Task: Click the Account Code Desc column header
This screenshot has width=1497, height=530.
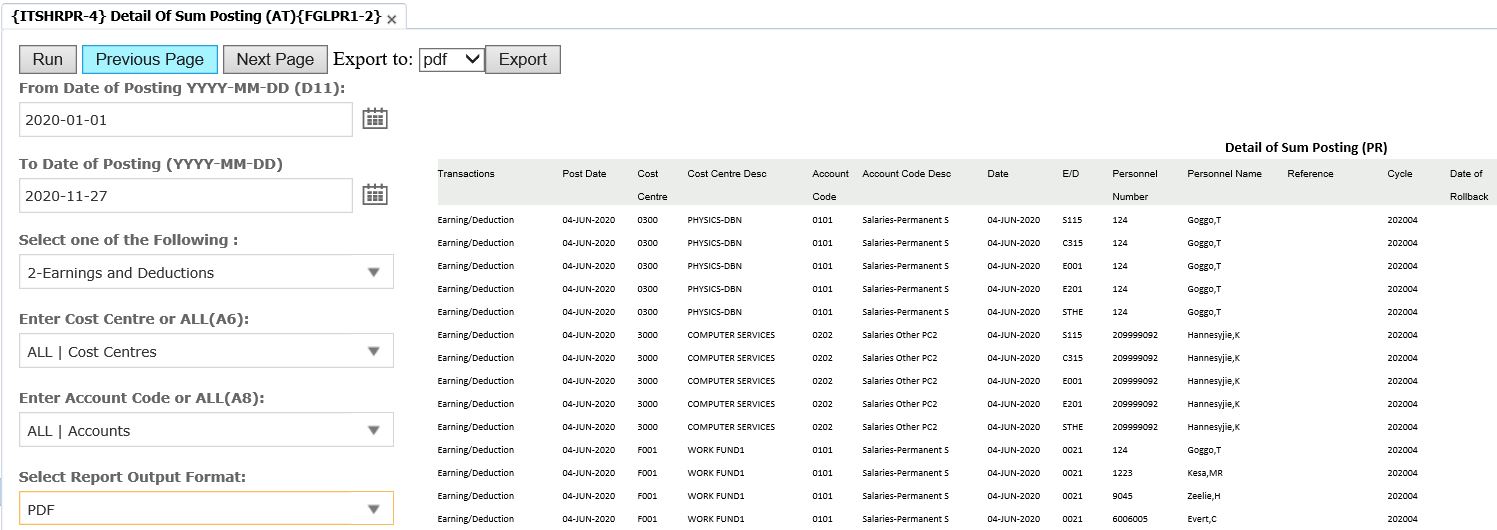Action: (906, 174)
